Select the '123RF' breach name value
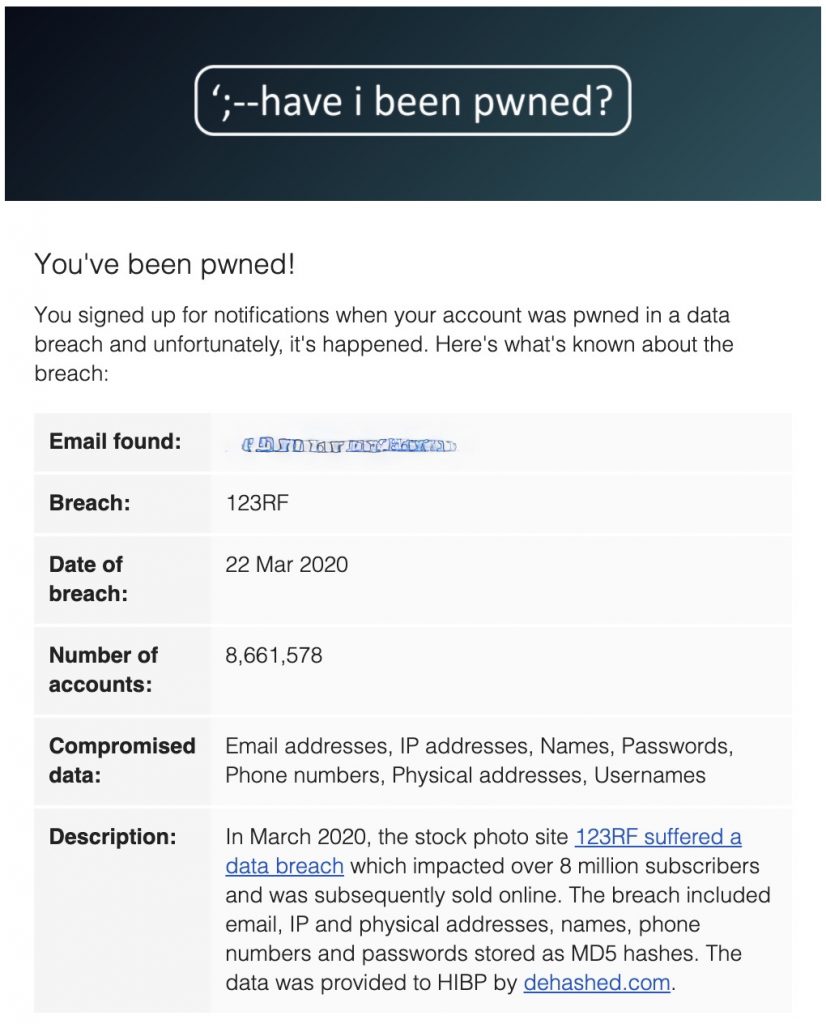Screen dimensions: 826x1024 [257, 503]
